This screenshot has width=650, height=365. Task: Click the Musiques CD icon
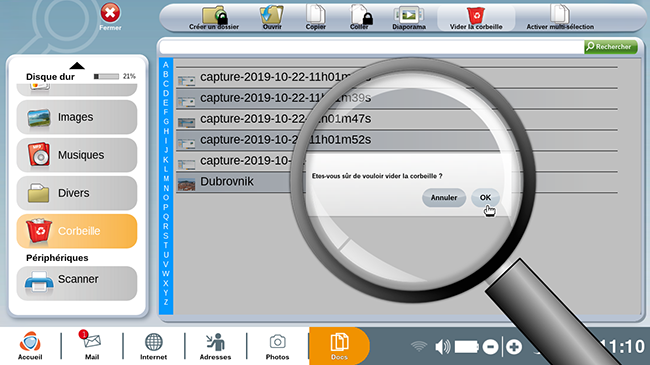(39, 155)
